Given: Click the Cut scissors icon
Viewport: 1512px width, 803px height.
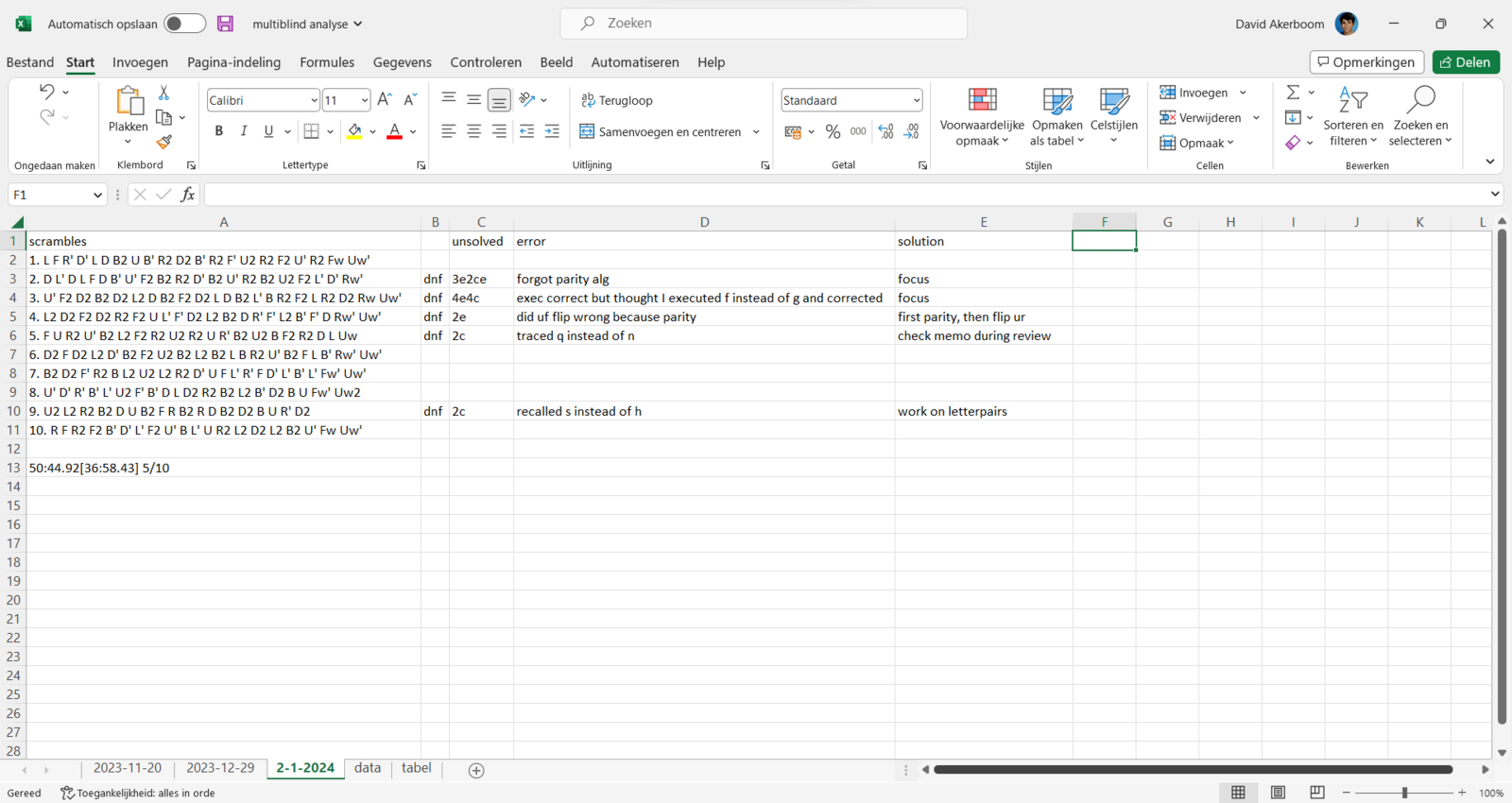Looking at the screenshot, I should pyautogui.click(x=163, y=93).
